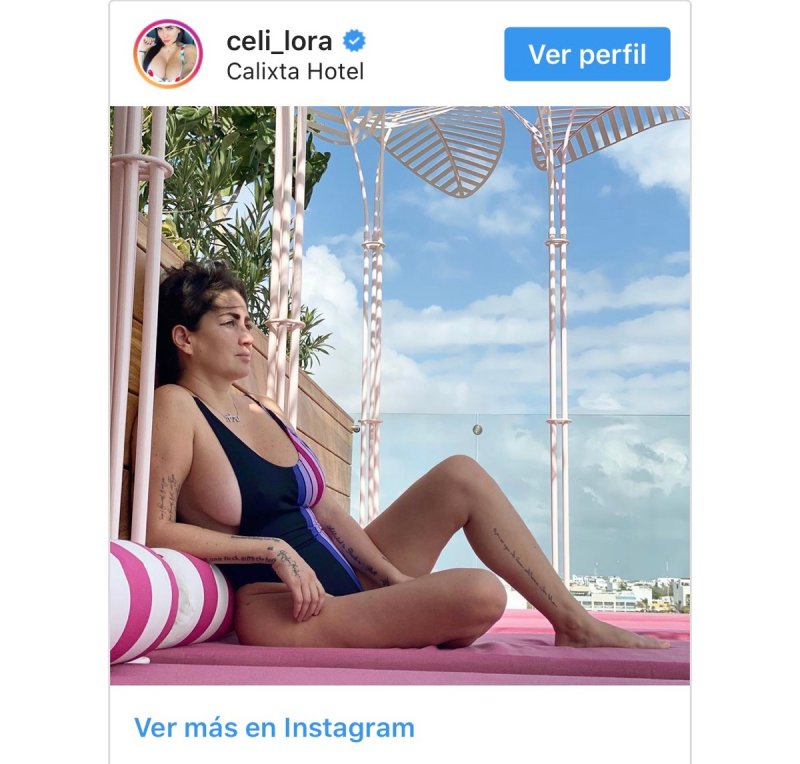Visit the profile via the blue button
The image size is (800, 764).
coord(587,54)
